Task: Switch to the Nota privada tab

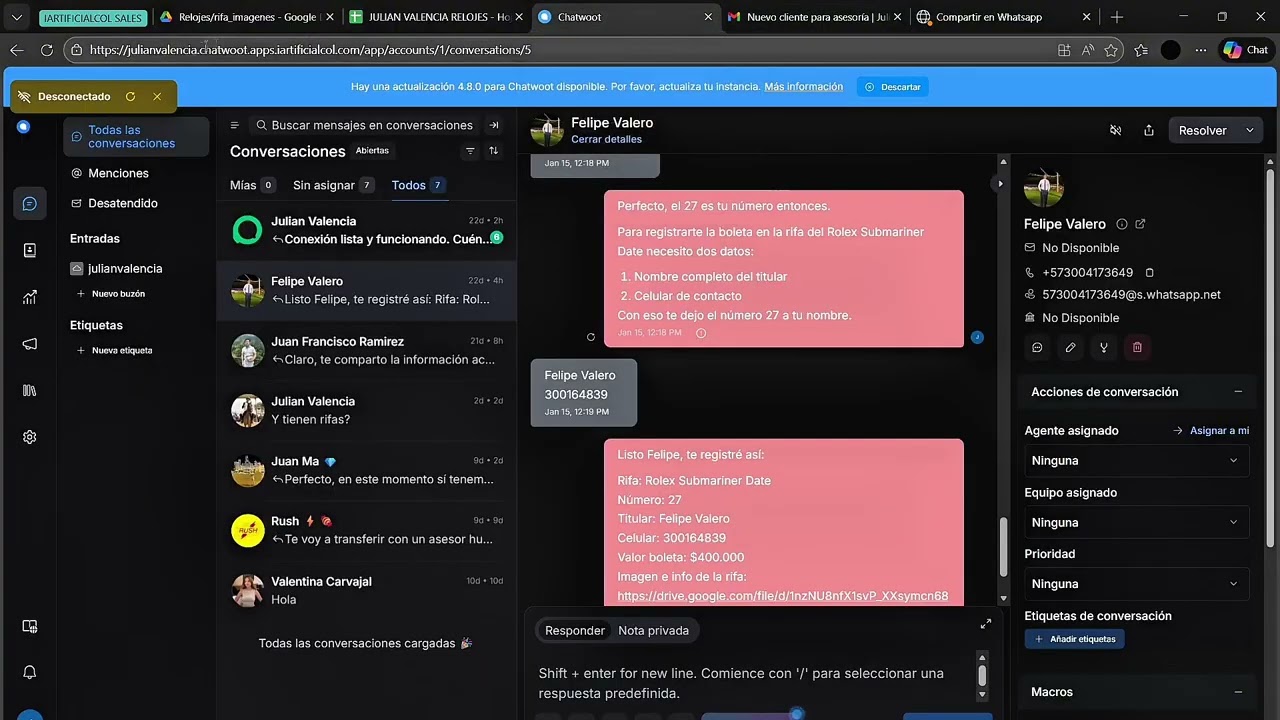Action: point(653,631)
